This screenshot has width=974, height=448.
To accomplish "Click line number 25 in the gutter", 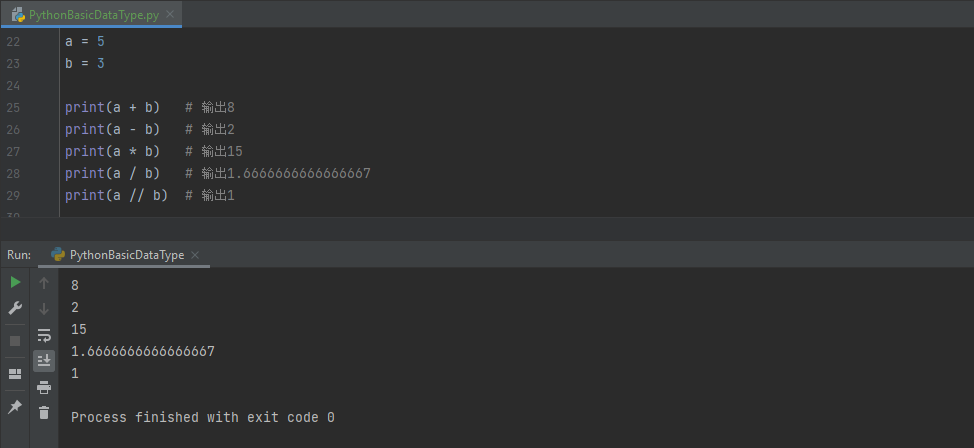I will pyautogui.click(x=14, y=107).
